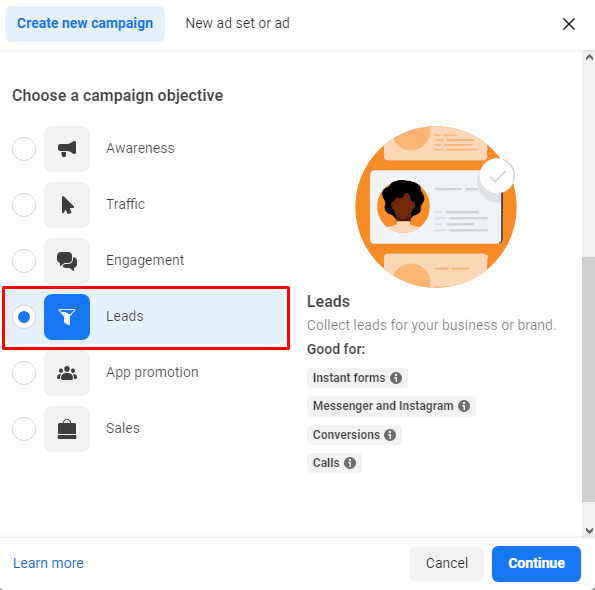
Task: Cancel the campaign creation dialog
Action: pos(447,563)
